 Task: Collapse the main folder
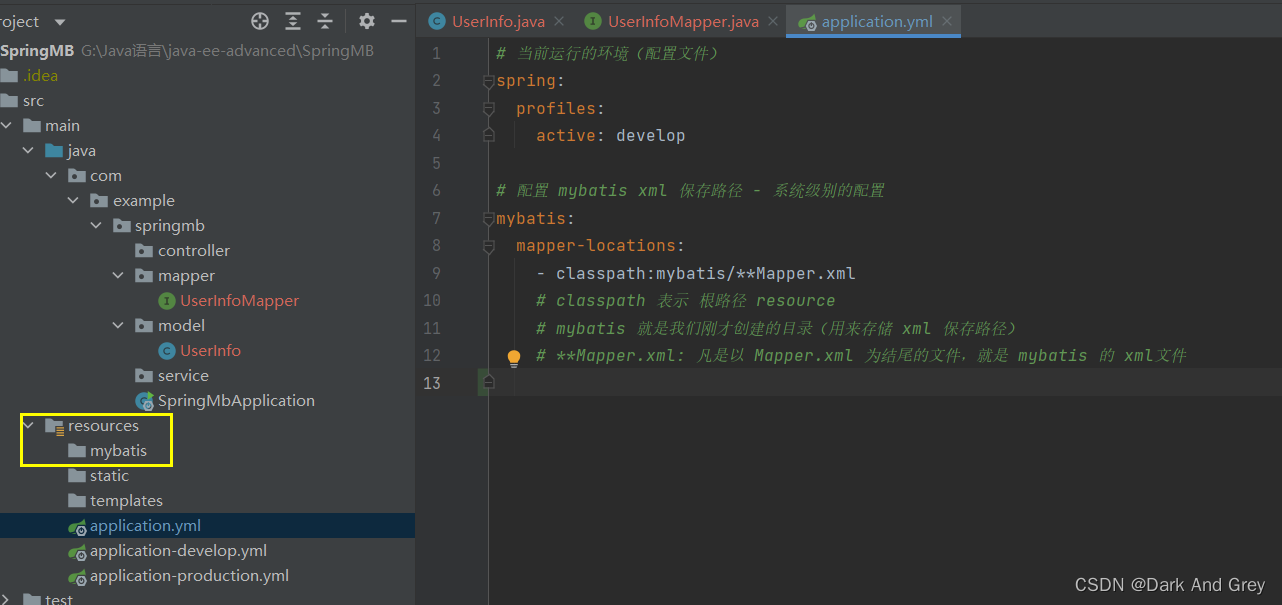click(x=7, y=125)
